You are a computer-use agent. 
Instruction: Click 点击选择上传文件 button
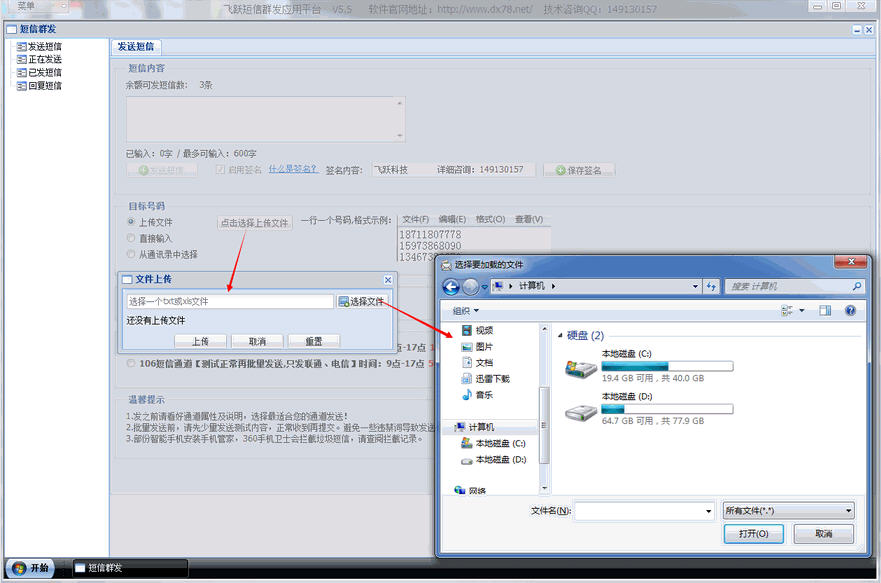pyautogui.click(x=255, y=223)
